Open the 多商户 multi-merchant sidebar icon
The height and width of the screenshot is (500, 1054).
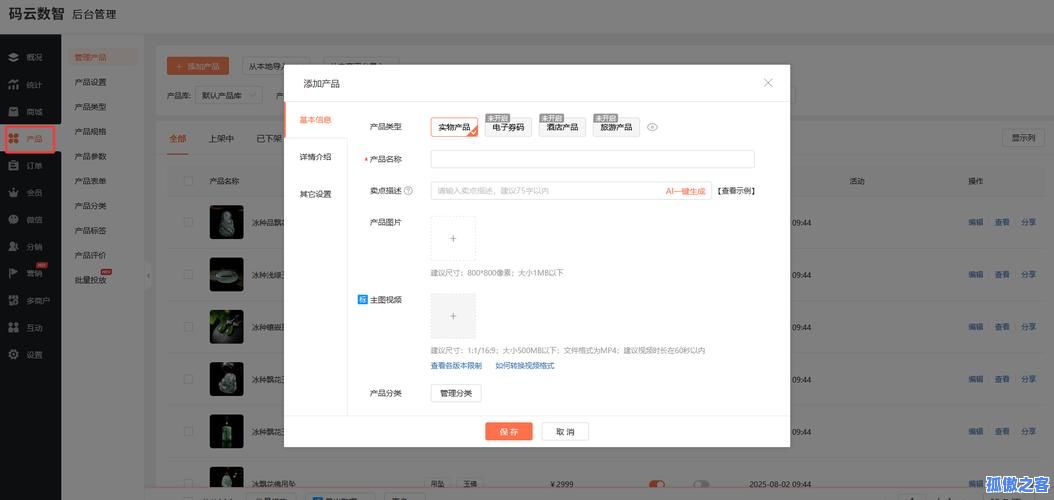[x=13, y=300]
